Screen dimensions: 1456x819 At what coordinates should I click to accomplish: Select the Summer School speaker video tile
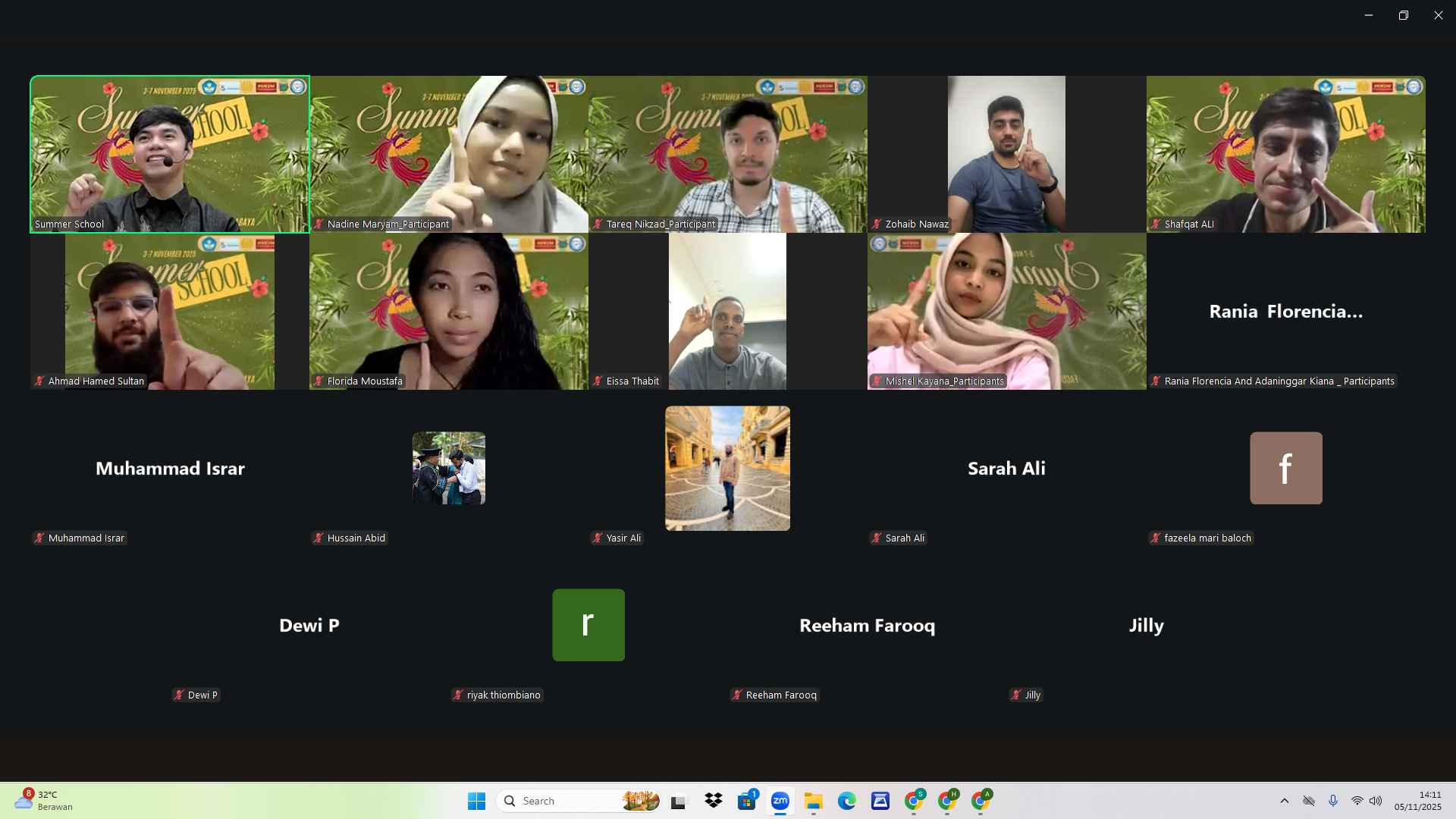pos(170,154)
